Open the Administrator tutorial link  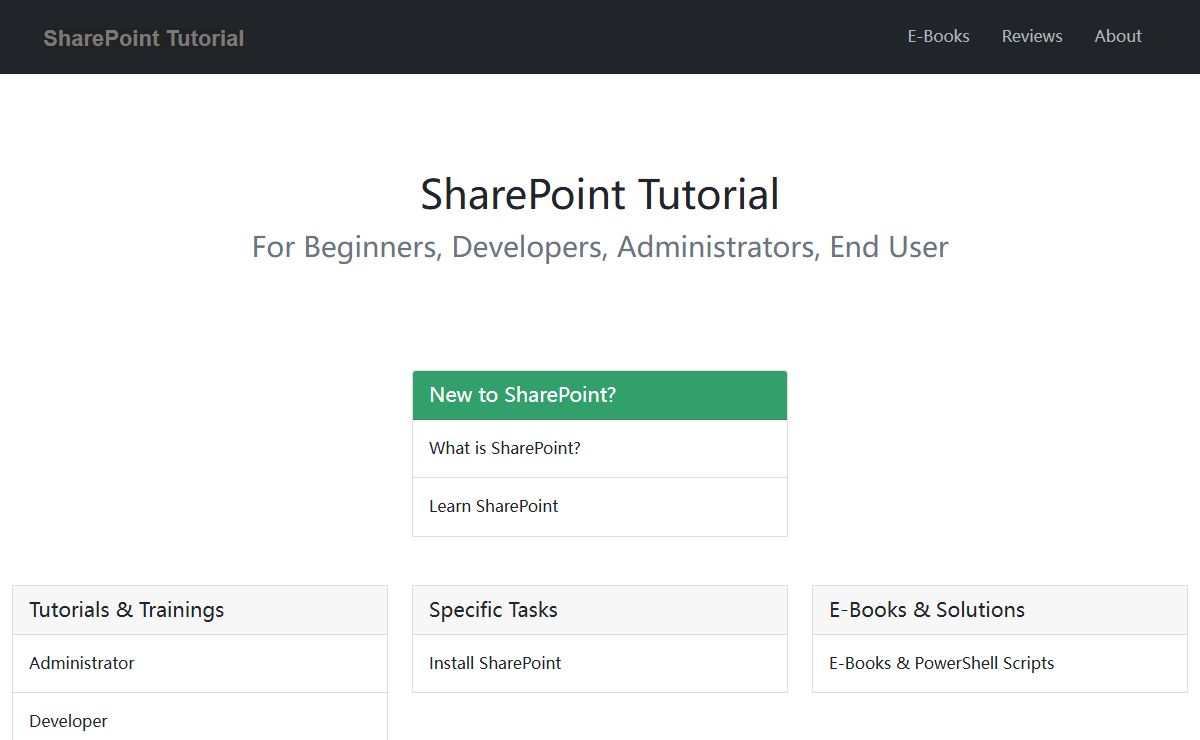click(200, 663)
